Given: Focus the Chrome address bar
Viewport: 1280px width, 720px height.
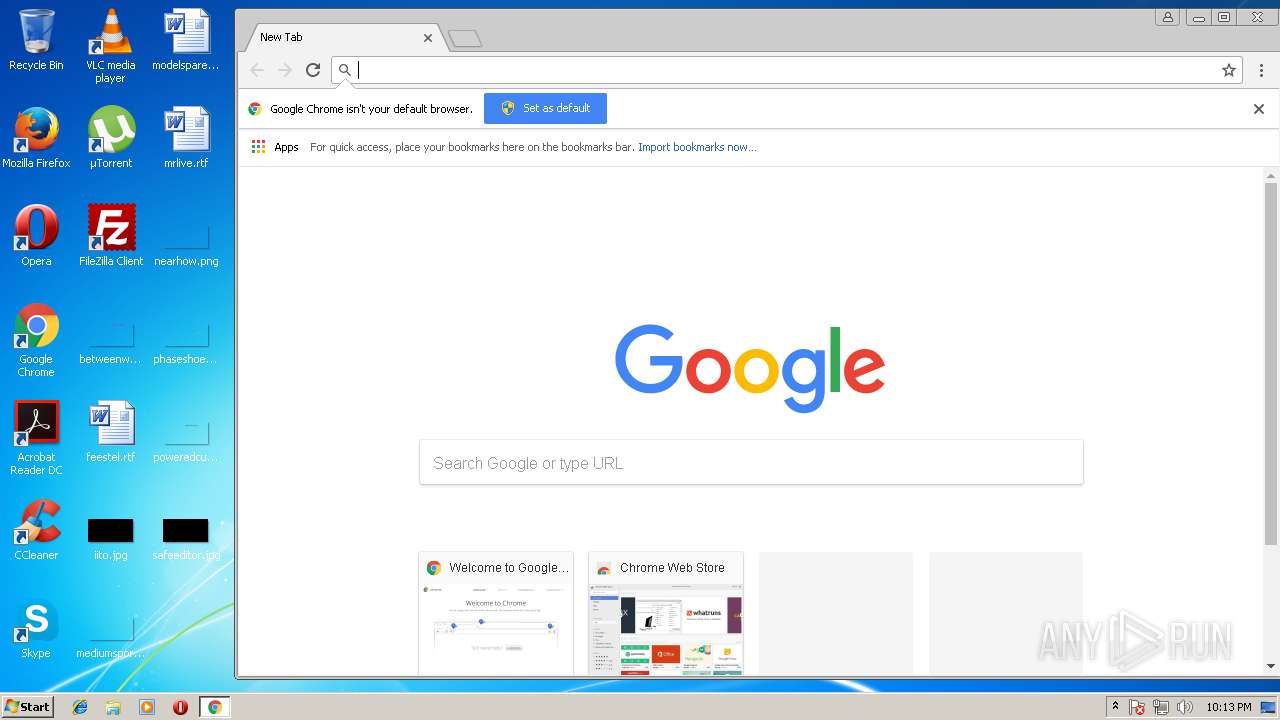Looking at the screenshot, I should [785, 70].
